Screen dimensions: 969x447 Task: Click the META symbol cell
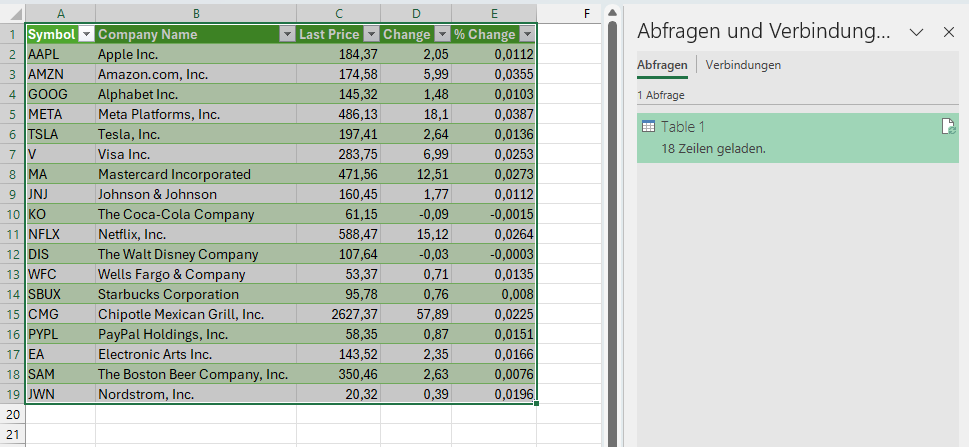(x=61, y=114)
